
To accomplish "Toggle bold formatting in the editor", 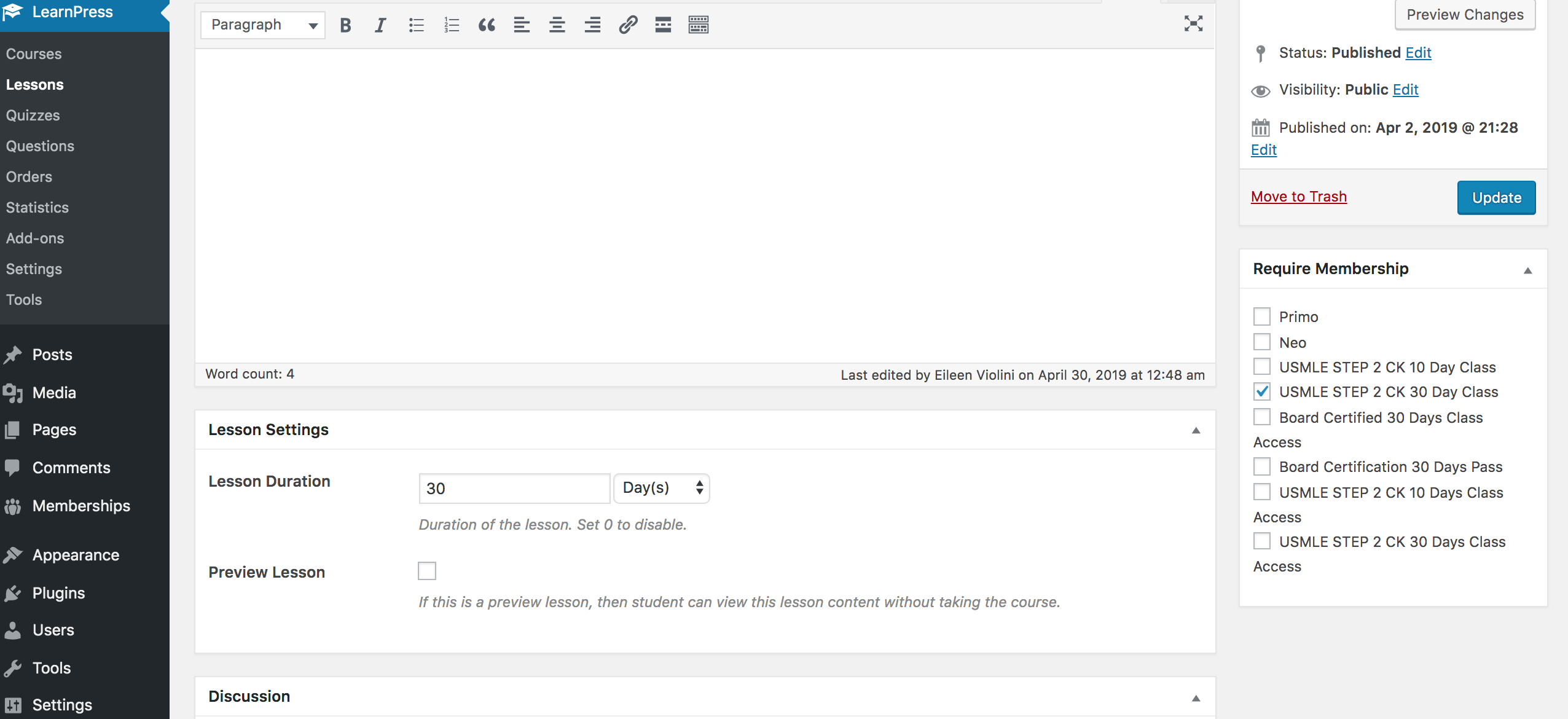I will click(x=345, y=25).
